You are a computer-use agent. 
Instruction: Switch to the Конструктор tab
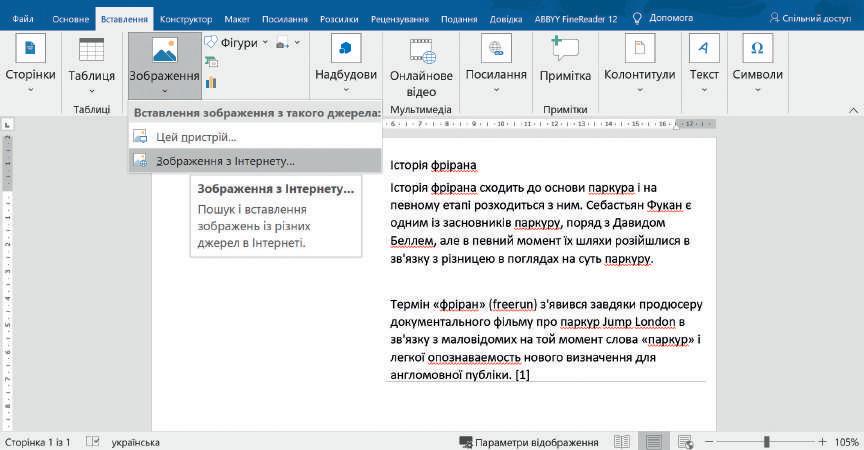click(186, 19)
